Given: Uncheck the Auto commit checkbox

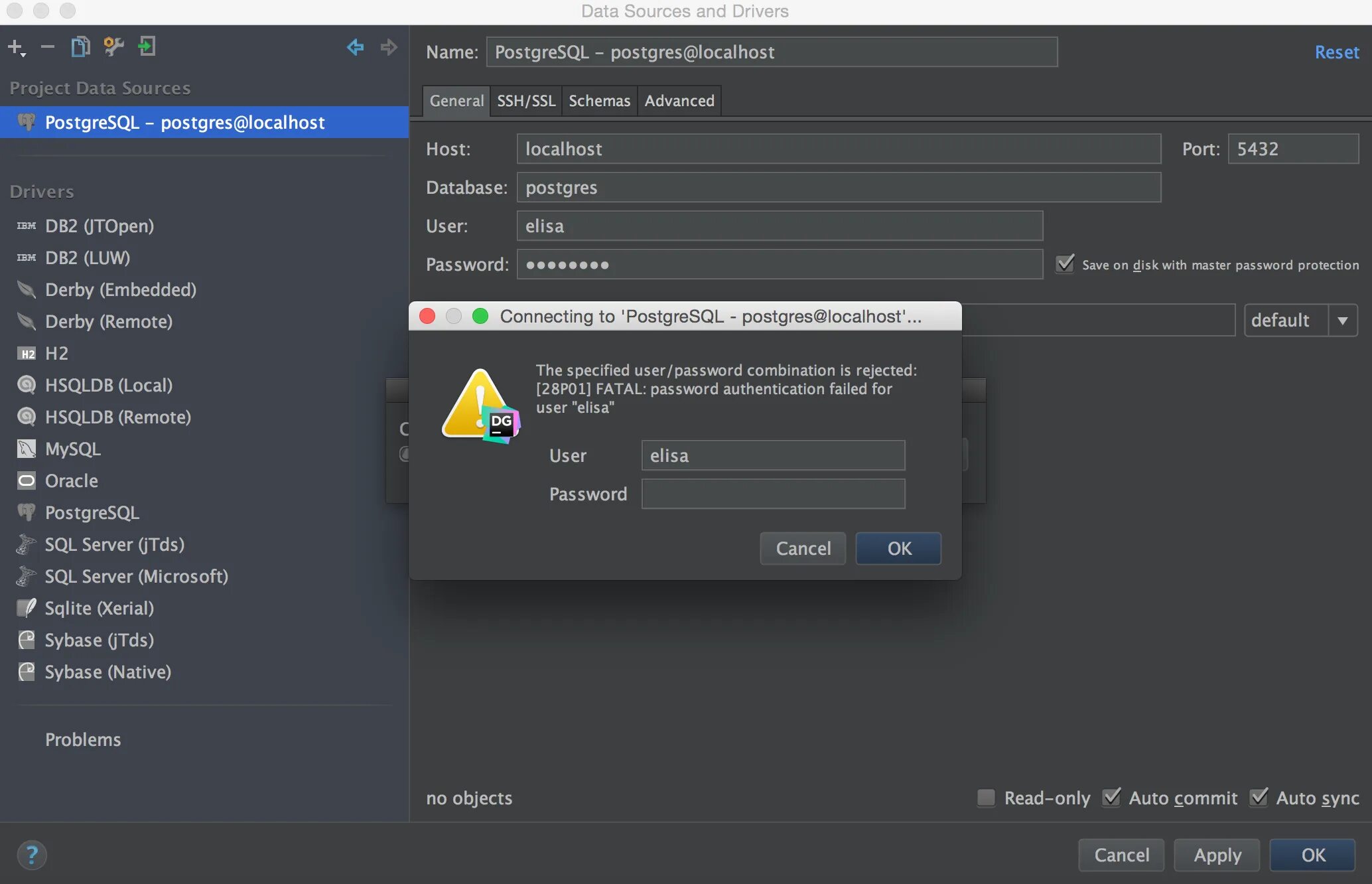Looking at the screenshot, I should pos(1111,797).
